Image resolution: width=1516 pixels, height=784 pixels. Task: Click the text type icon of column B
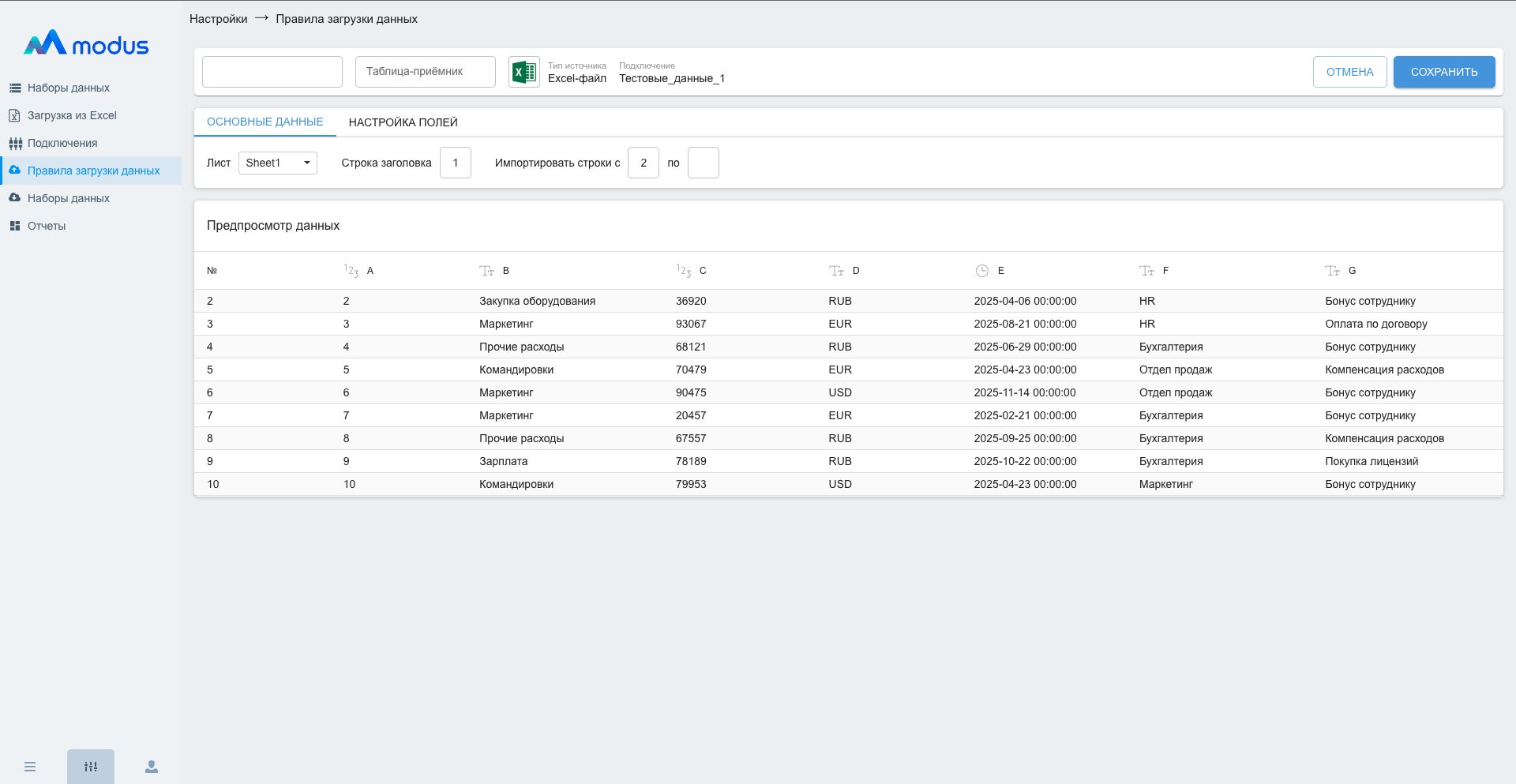[486, 271]
